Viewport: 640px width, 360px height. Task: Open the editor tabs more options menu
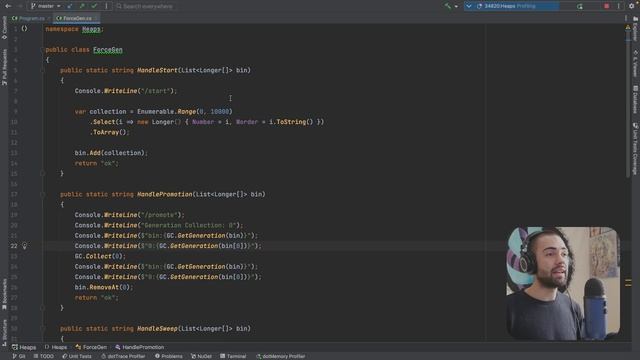626,18
